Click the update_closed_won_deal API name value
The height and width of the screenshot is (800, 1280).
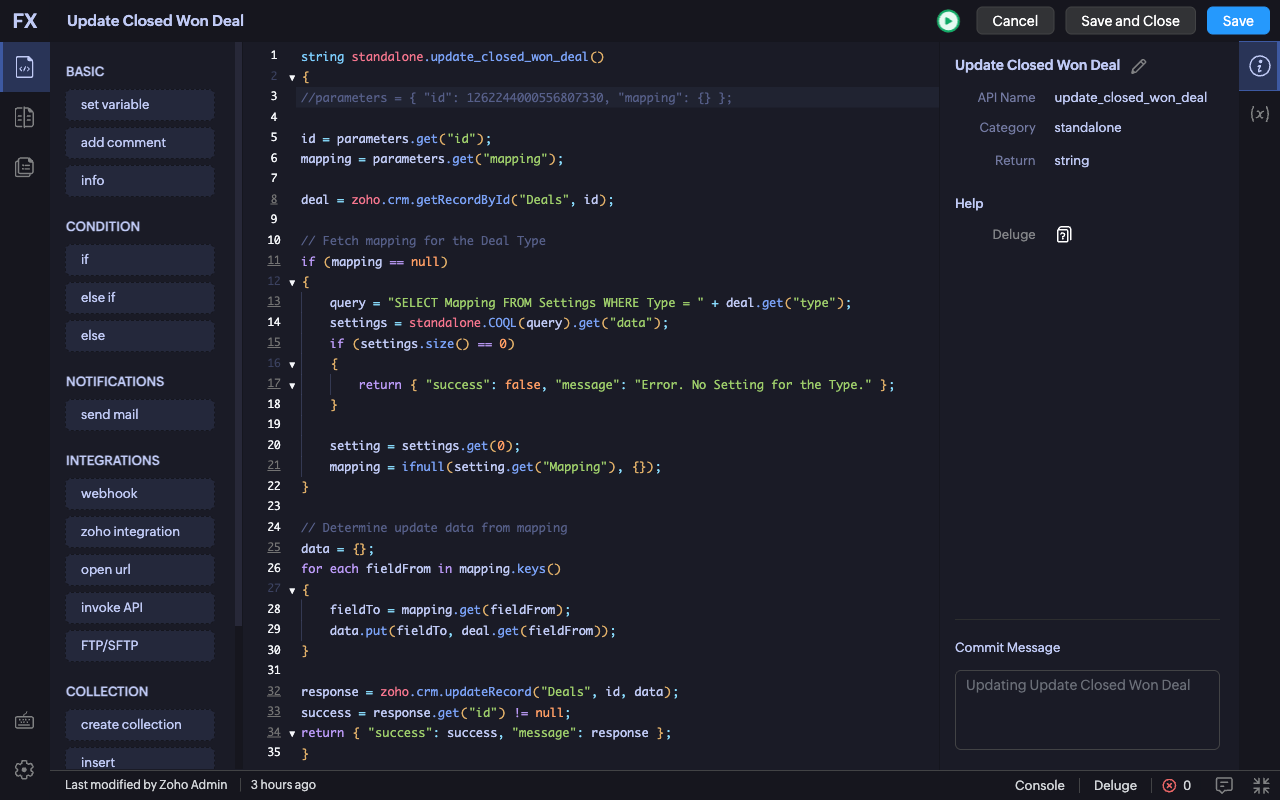click(1130, 98)
